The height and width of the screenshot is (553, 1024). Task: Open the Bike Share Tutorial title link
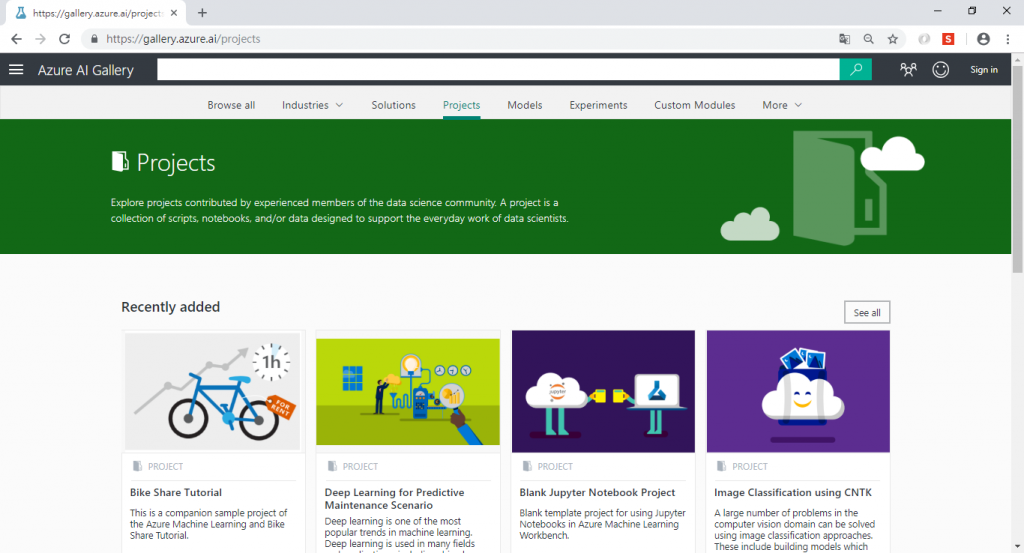pos(176,492)
